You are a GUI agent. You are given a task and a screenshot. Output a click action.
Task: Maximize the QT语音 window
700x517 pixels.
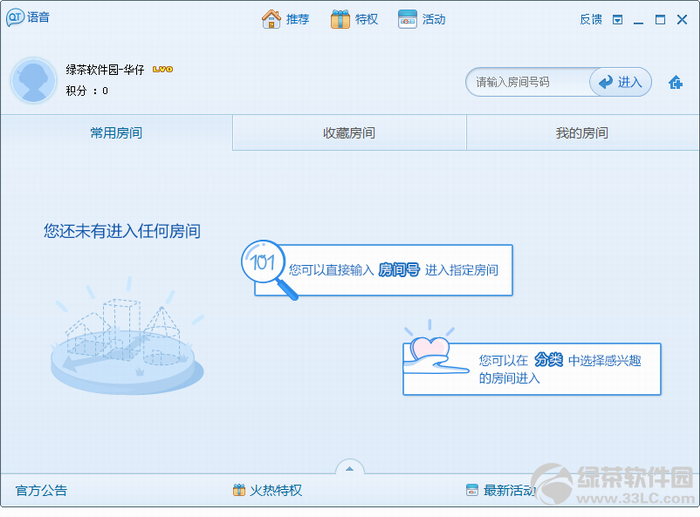[660, 20]
